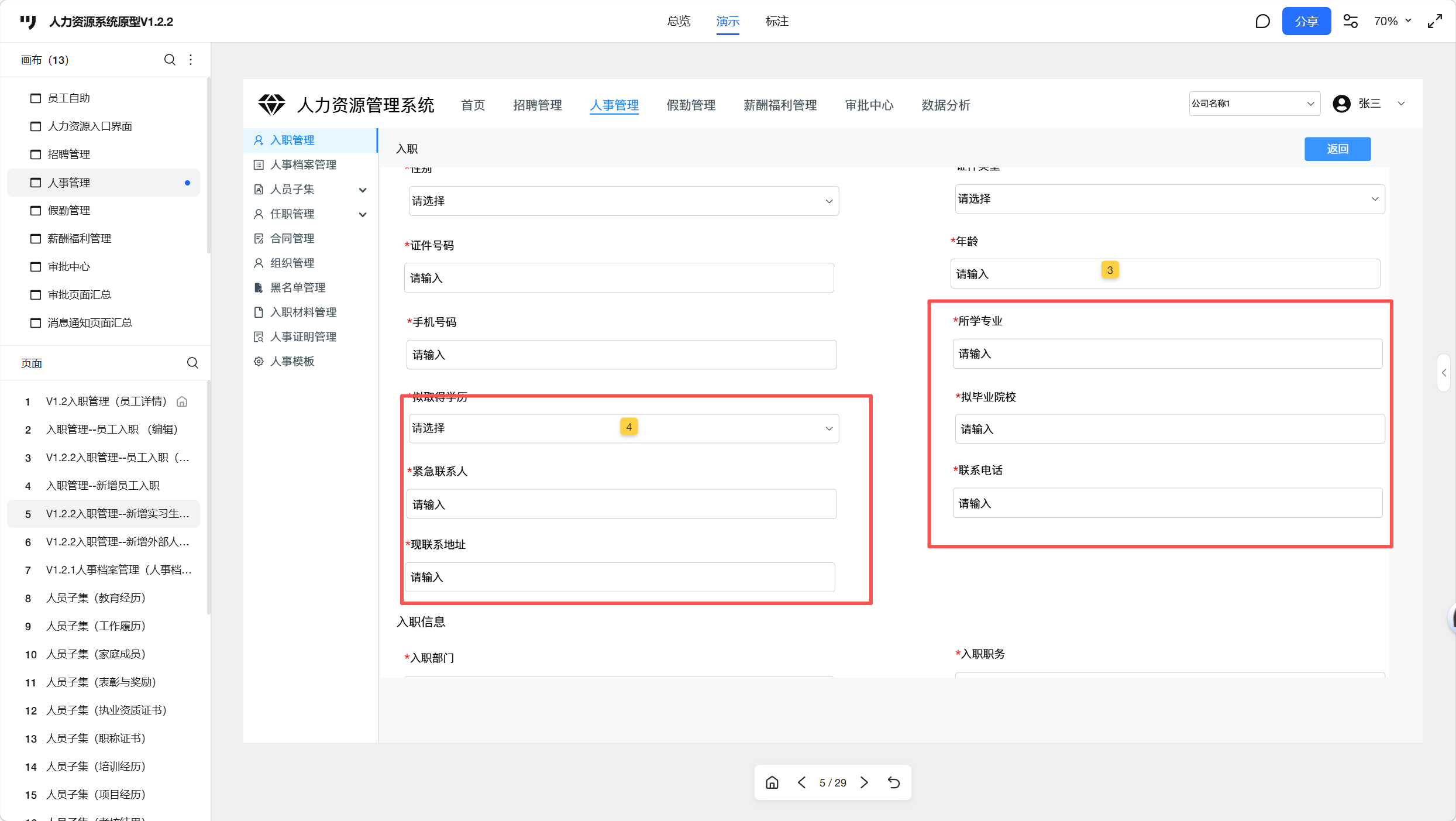This screenshot has height=821, width=1456.
Task: Click the blue 分享 button
Action: click(x=1306, y=22)
